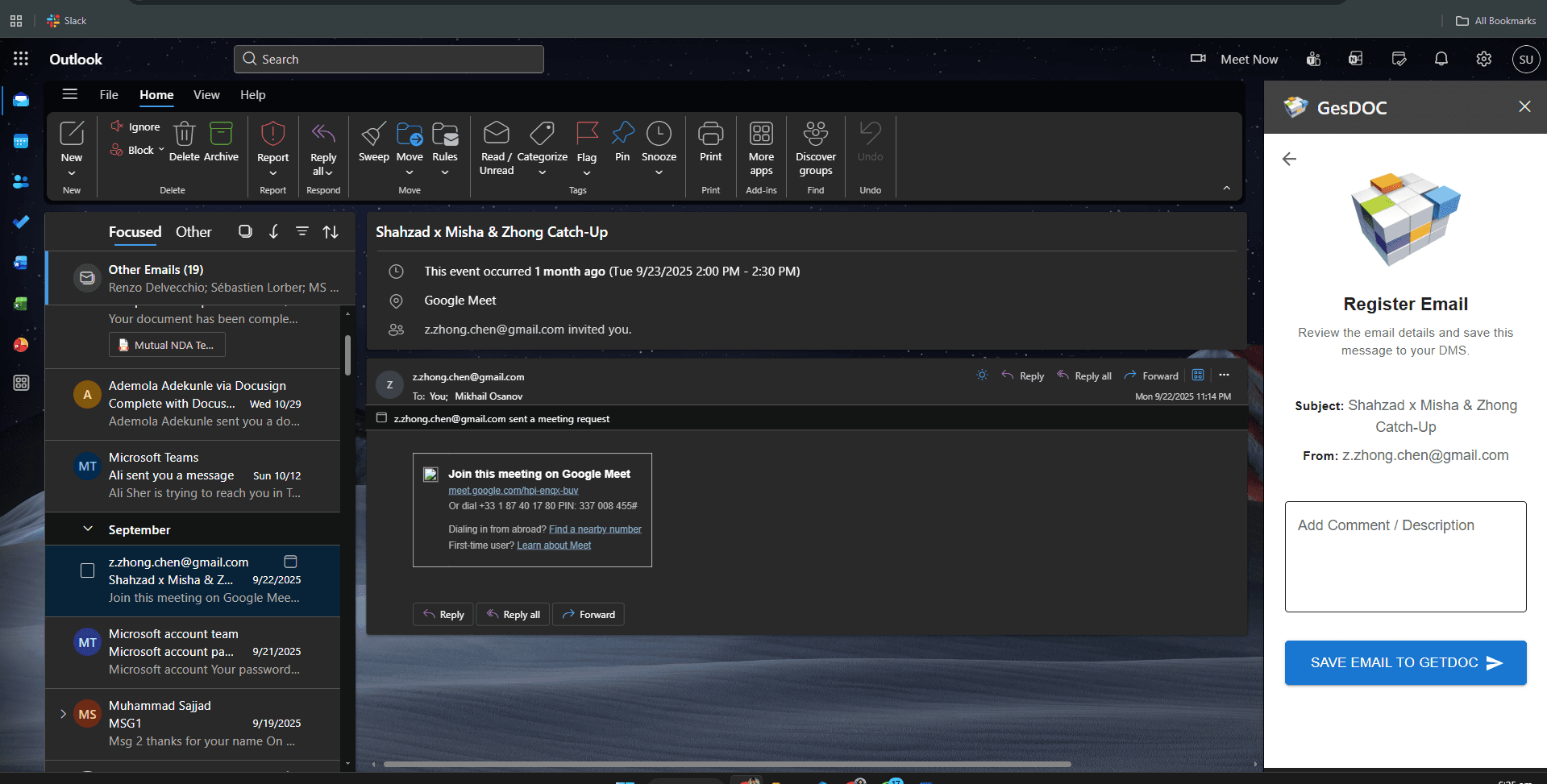Open the More apps grid in the sidebar
Screen dimensions: 1547x784
(21, 383)
